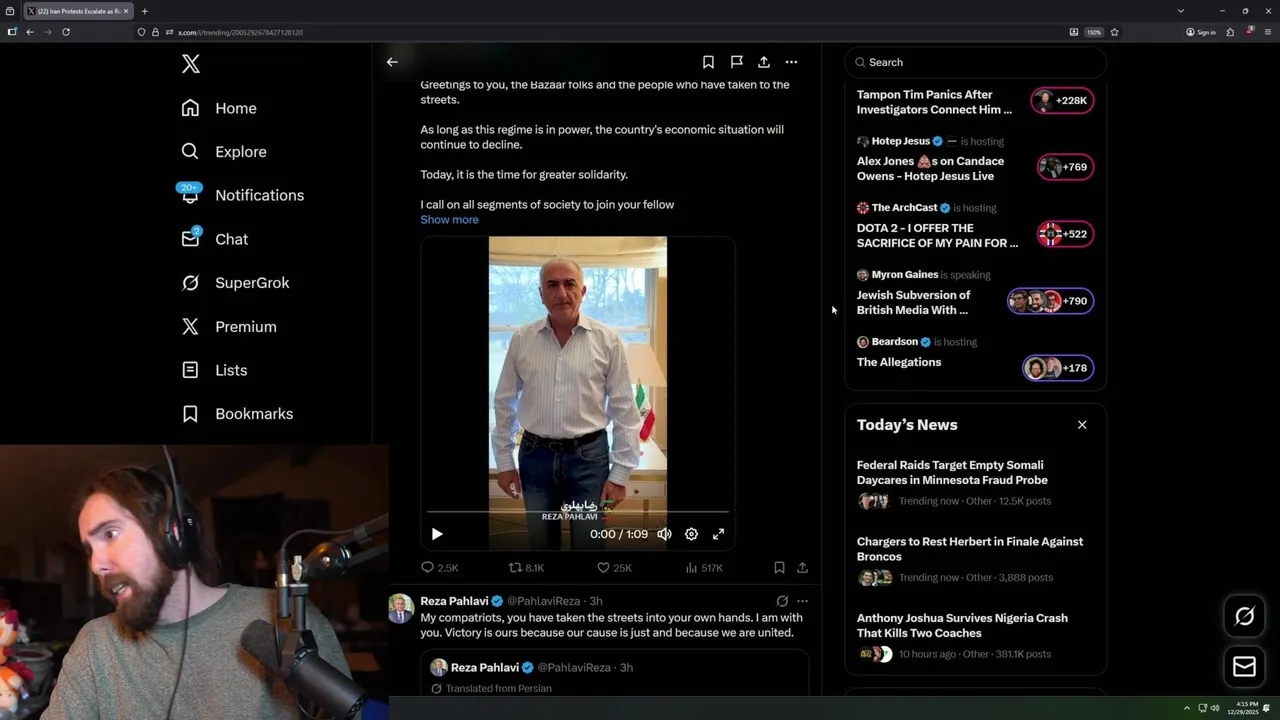1280x720 pixels.
Task: Bookmark icon in the post header
Action: tap(708, 62)
